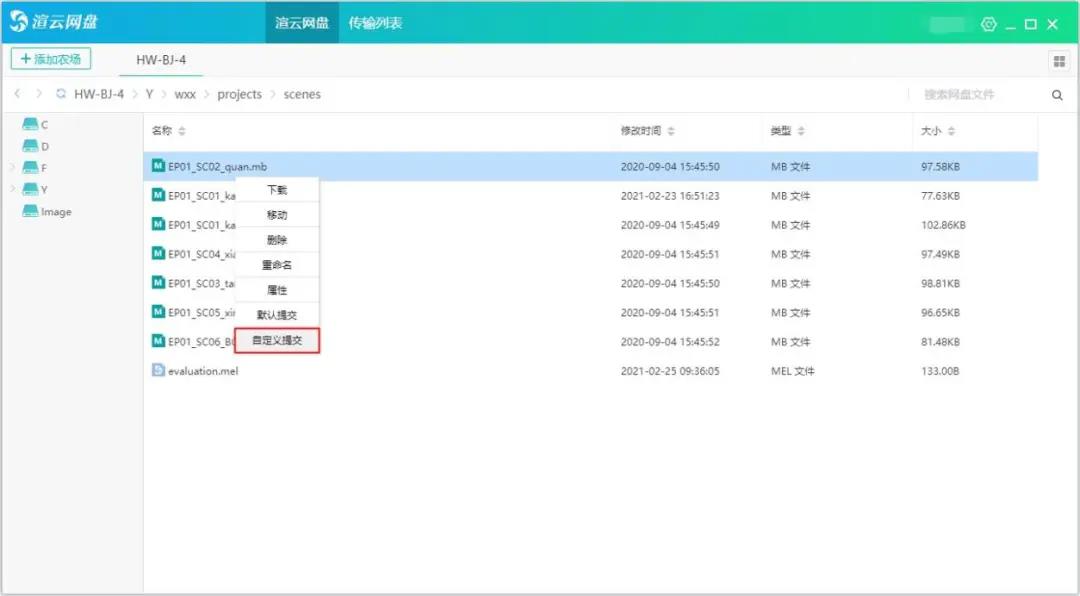Select the C drive icon in sidebar

click(31, 125)
